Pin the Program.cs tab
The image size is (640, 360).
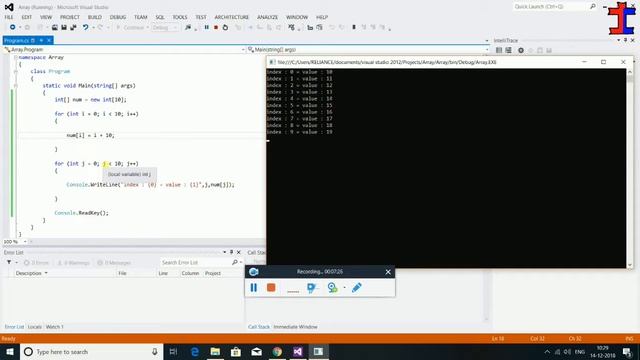tap(41, 40)
